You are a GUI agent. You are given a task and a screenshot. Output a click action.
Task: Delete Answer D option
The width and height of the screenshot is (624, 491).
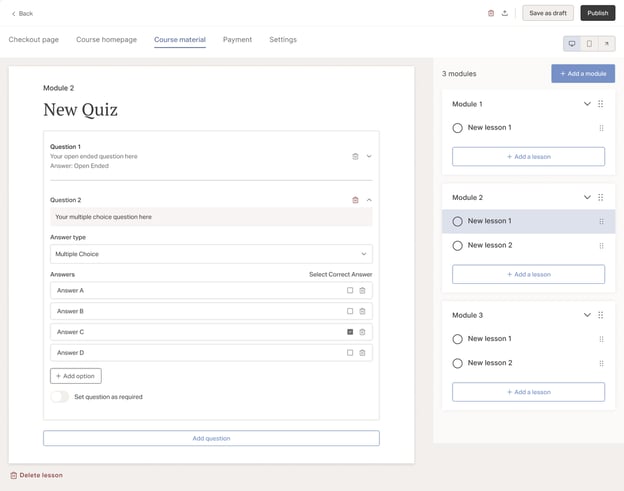coord(362,353)
